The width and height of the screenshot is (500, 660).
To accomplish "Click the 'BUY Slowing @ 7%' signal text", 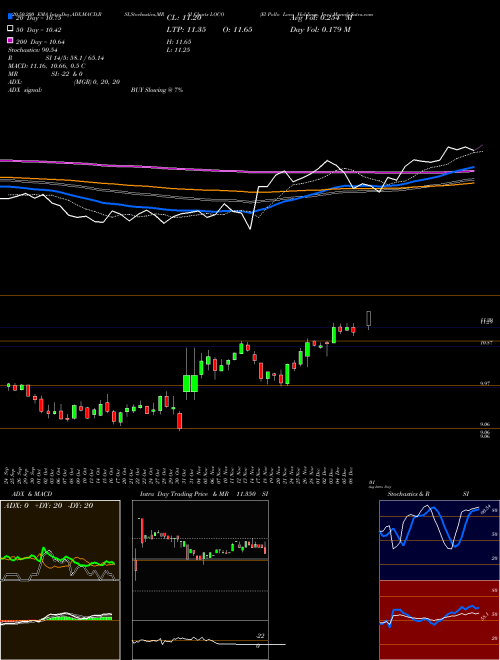I will [x=157, y=90].
